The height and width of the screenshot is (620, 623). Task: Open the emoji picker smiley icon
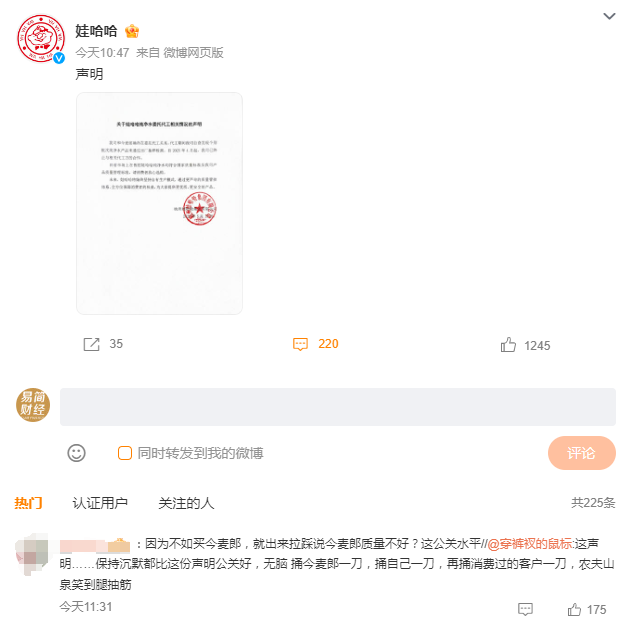[76, 453]
